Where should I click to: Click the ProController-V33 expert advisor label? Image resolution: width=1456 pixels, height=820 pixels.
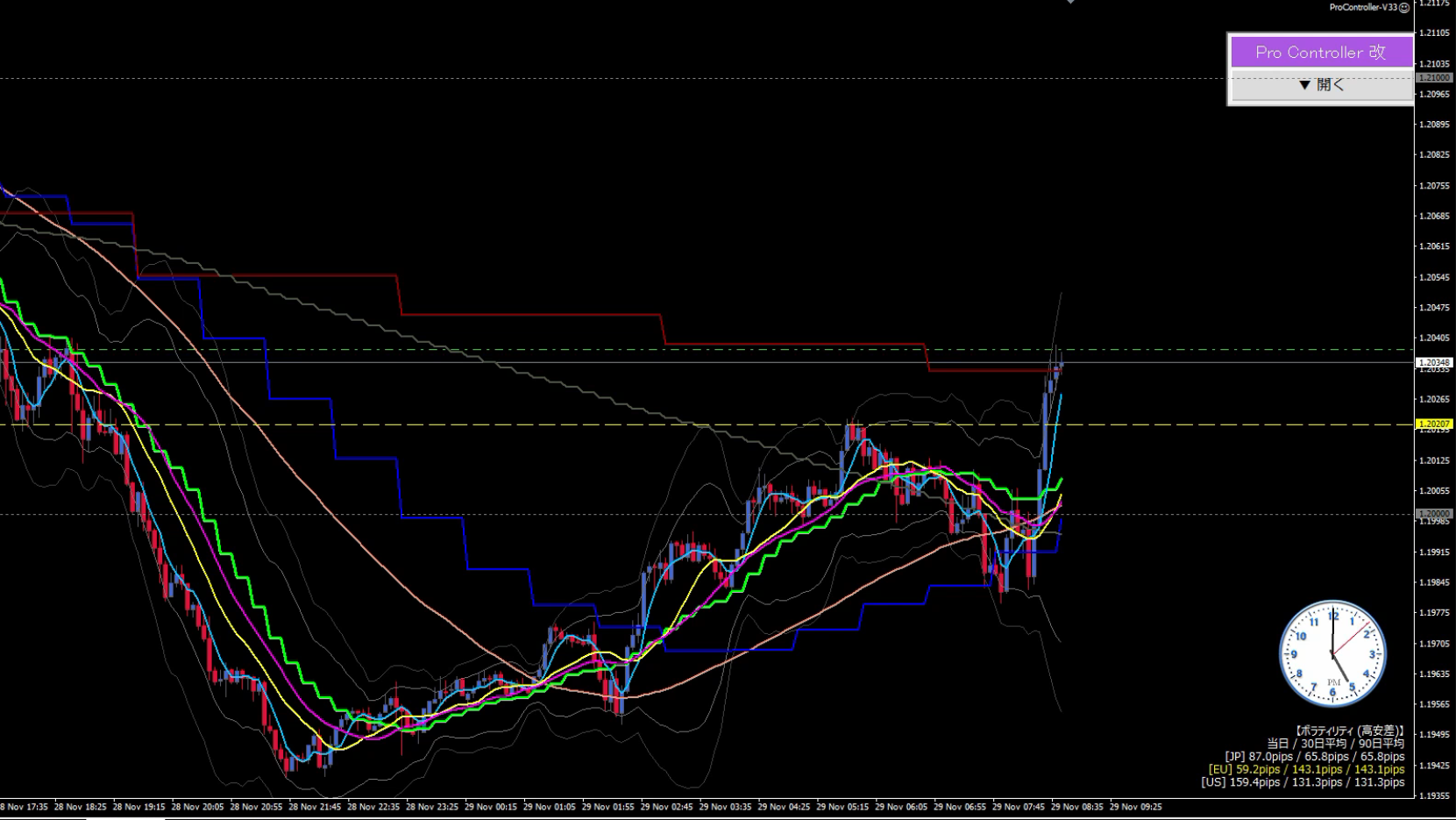(1363, 7)
